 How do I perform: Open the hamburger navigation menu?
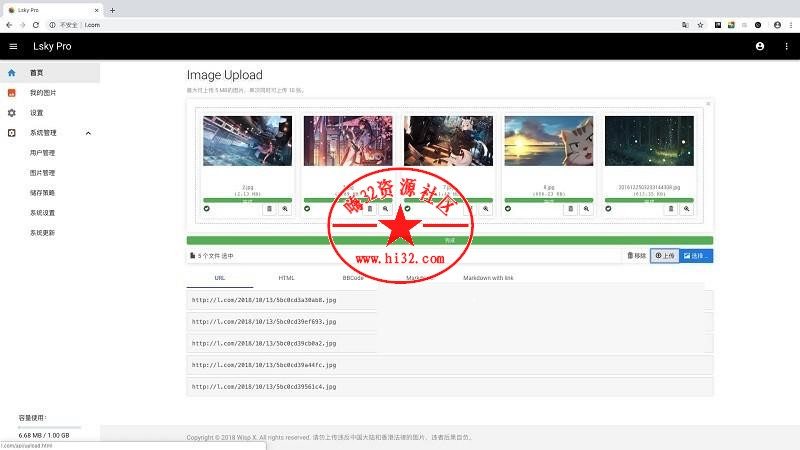click(x=13, y=46)
